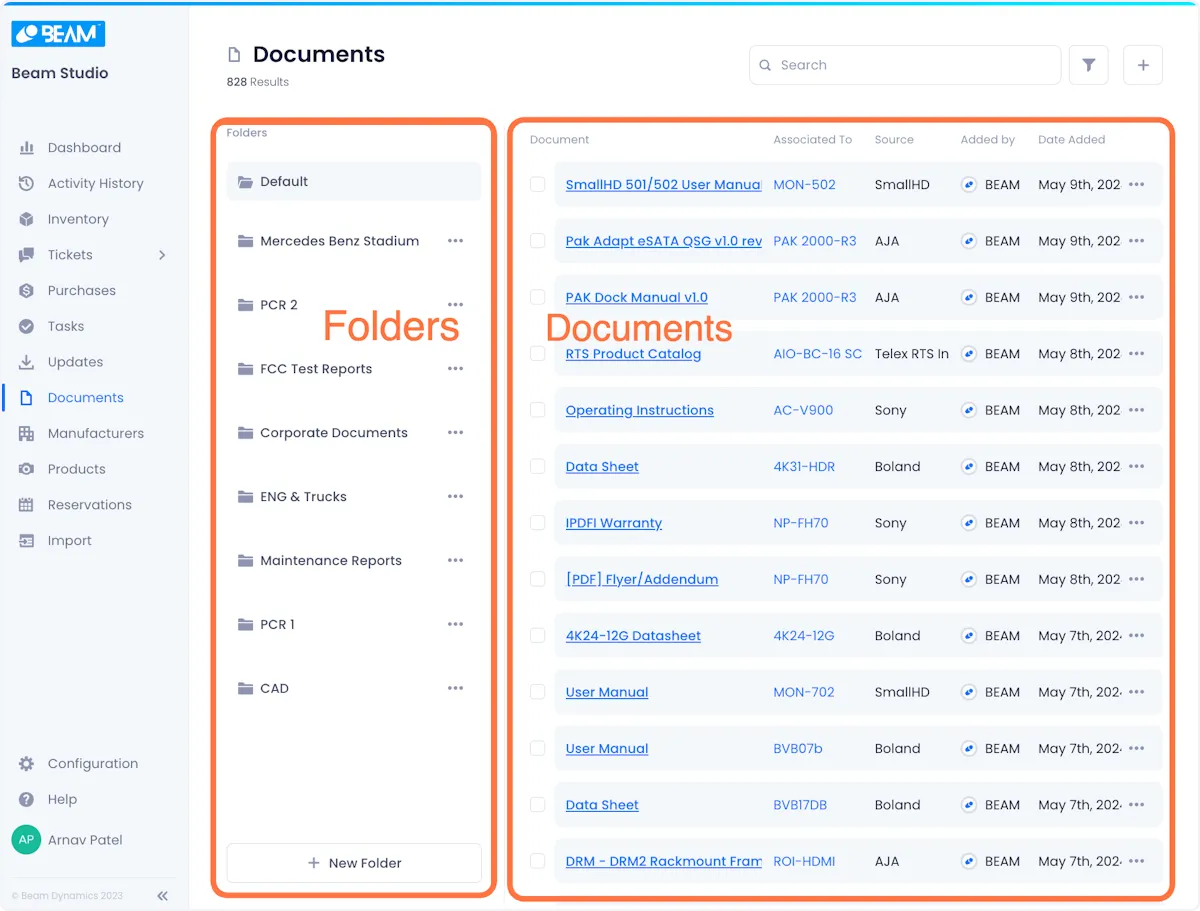The height and width of the screenshot is (911, 1200).
Task: Open row menu for BVB07b User Manual
Action: click(x=1137, y=748)
